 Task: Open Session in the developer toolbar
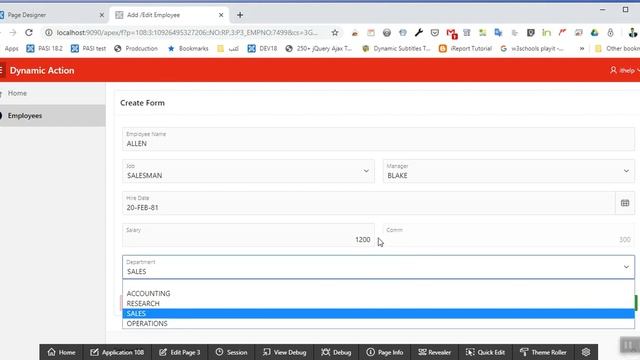pyautogui.click(x=231, y=352)
